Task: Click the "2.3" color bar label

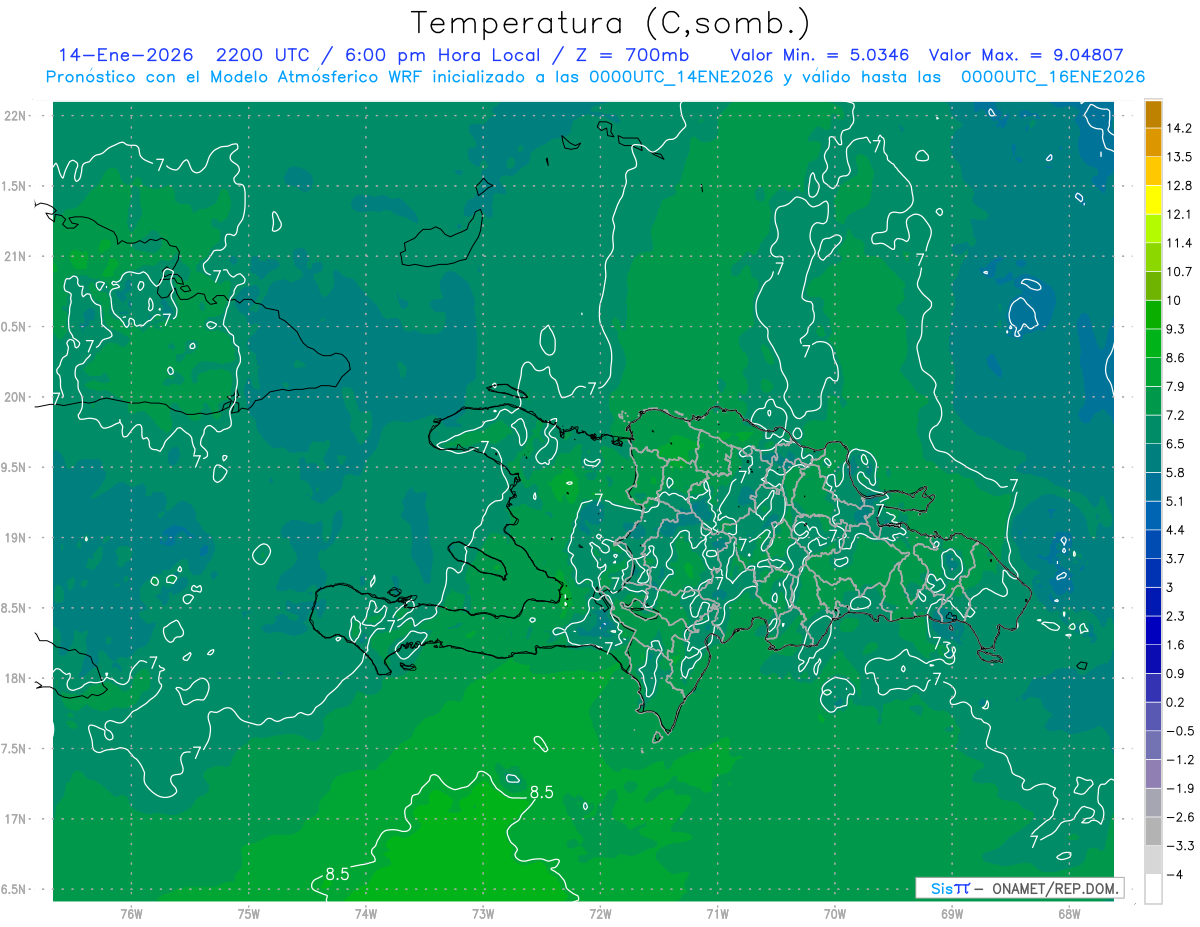Action: 1175,616
